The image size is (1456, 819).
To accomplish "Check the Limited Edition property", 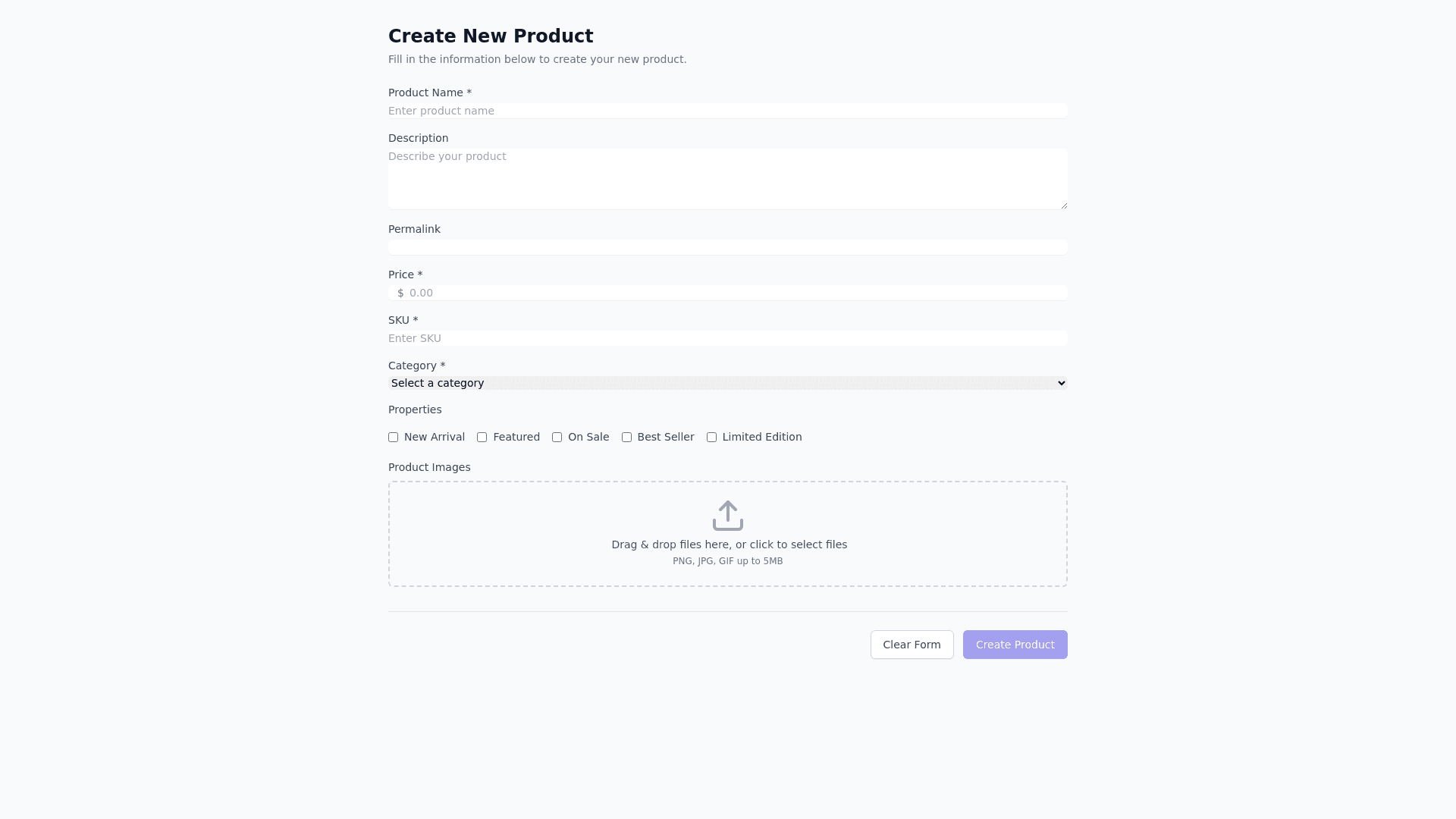I will pos(711,437).
